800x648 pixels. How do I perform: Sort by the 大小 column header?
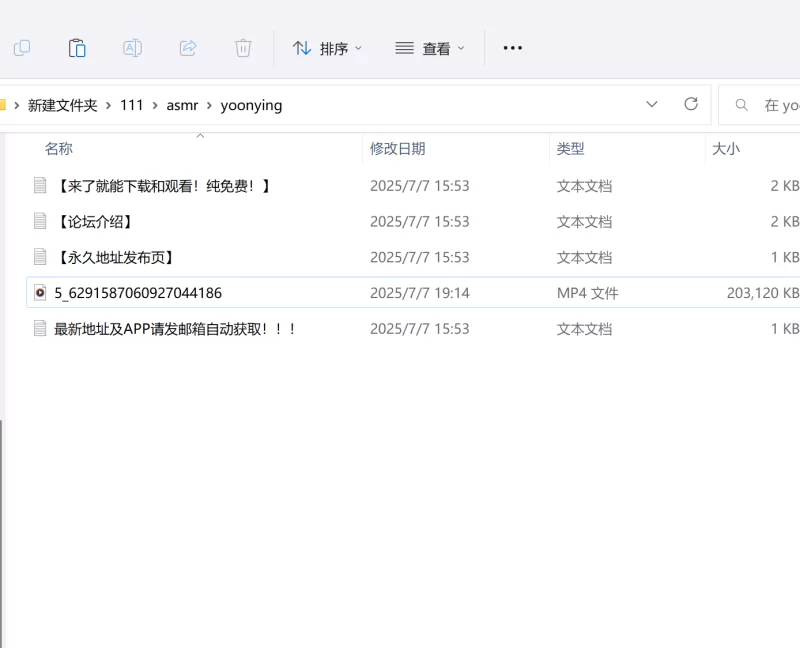(x=726, y=148)
